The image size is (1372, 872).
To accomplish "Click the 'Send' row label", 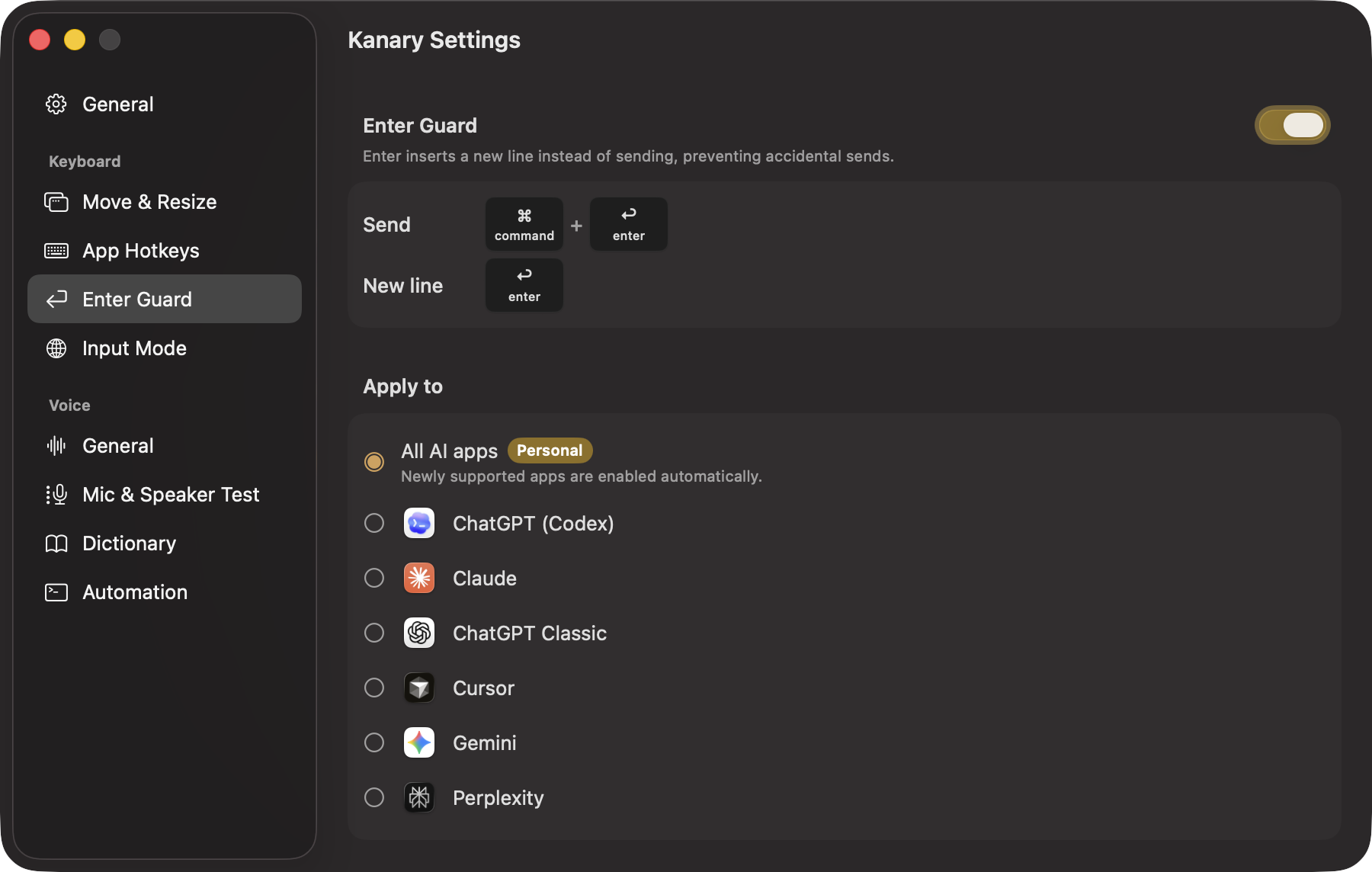I will point(387,225).
